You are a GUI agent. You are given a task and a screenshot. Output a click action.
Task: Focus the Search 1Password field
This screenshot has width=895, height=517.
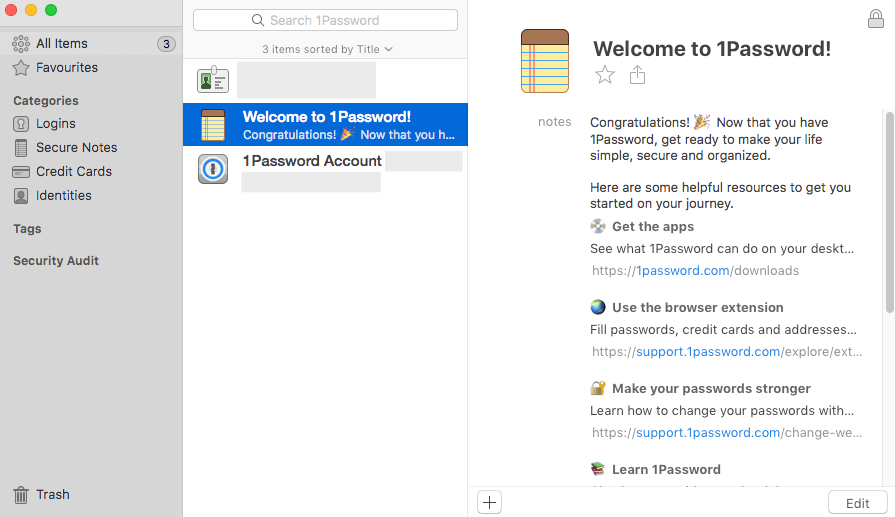point(325,21)
